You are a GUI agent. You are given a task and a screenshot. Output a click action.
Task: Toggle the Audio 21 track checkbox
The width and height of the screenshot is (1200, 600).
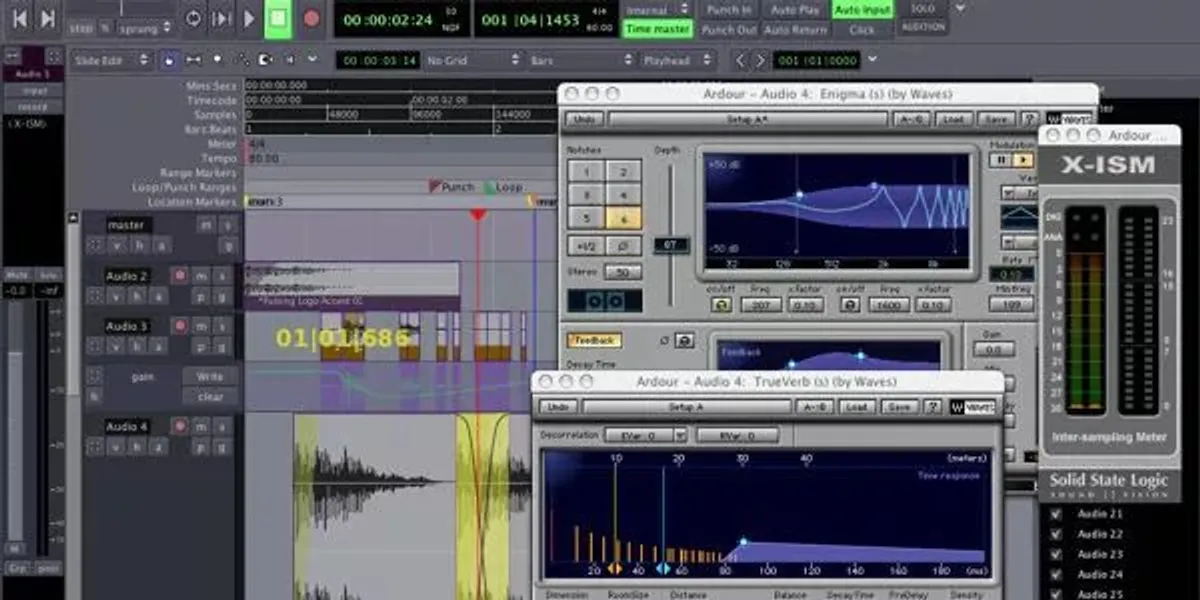pos(1055,514)
